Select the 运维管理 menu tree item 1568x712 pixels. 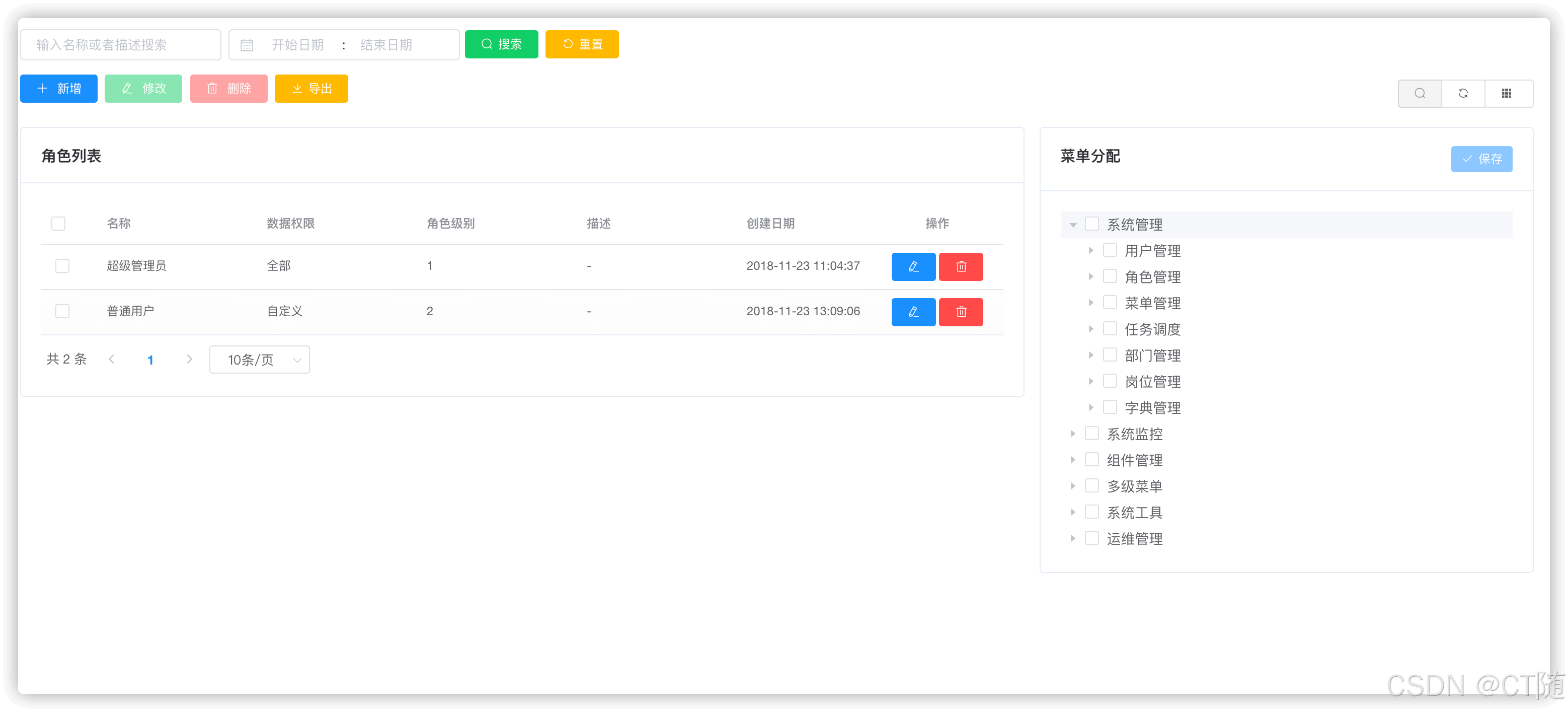click(1134, 538)
